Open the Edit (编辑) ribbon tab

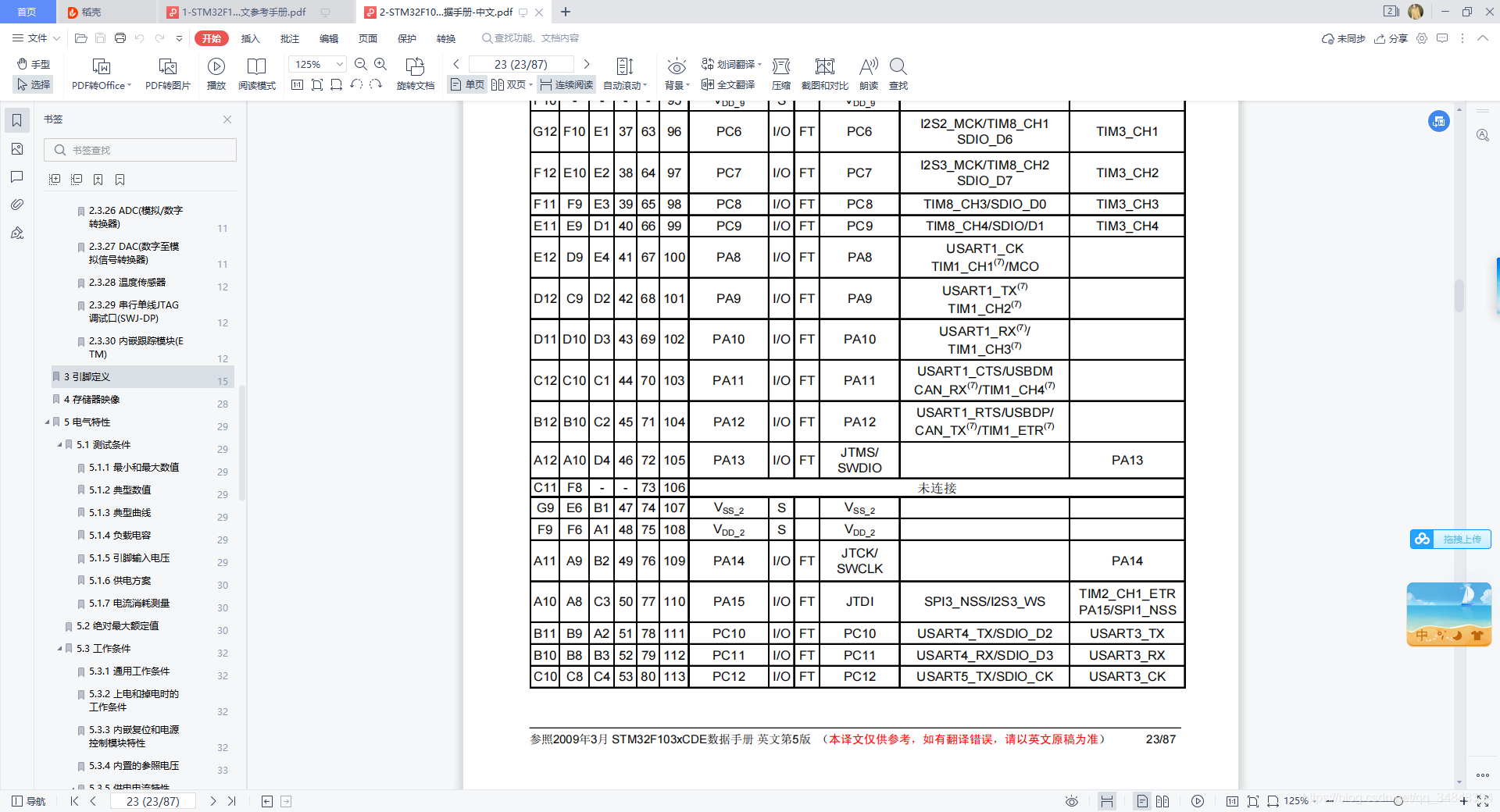coord(329,38)
